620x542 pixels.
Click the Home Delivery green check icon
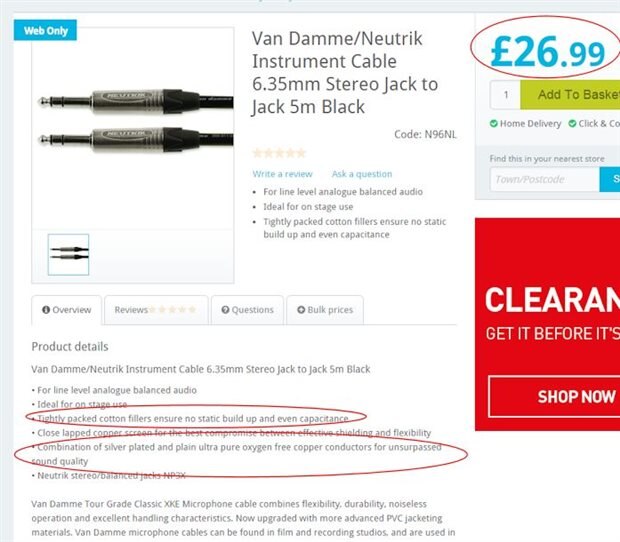493,124
